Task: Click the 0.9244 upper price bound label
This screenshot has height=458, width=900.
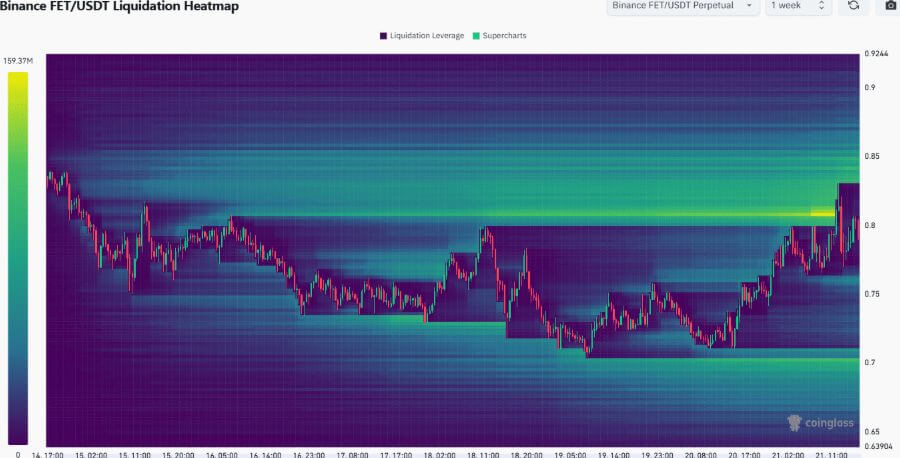Action: click(876, 54)
